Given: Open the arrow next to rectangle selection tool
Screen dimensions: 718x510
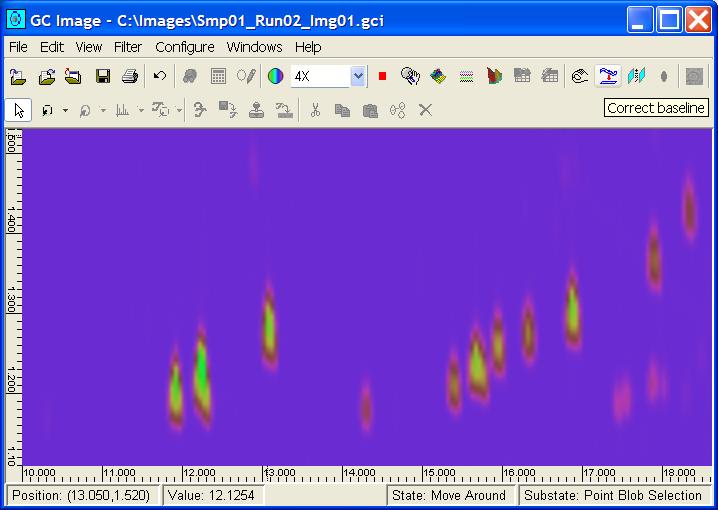Looking at the screenshot, I should pyautogui.click(x=65, y=110).
